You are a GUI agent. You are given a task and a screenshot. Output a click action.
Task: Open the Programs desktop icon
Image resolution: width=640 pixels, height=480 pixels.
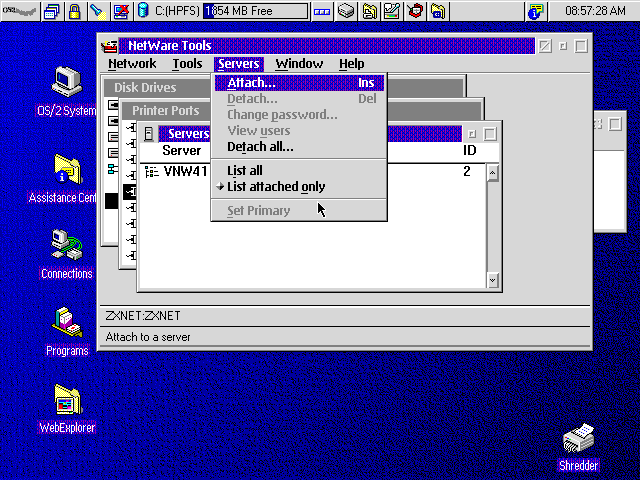click(x=67, y=322)
